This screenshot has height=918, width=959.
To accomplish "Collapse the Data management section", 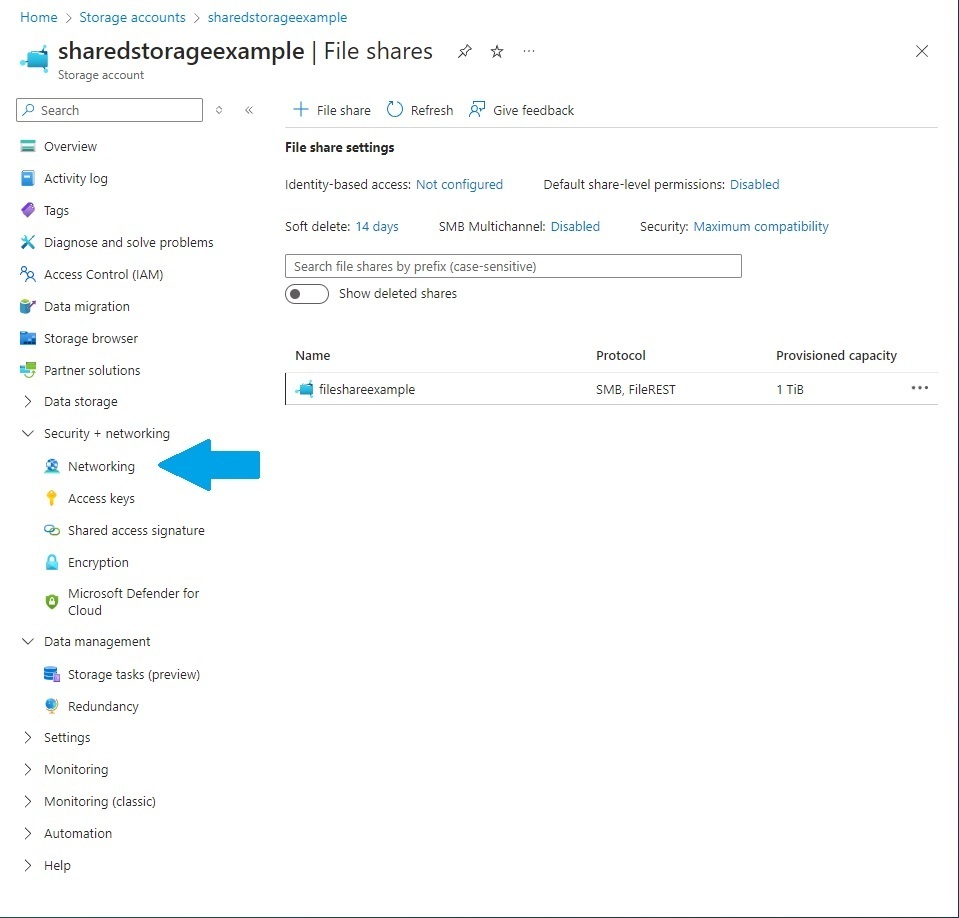I will [28, 641].
